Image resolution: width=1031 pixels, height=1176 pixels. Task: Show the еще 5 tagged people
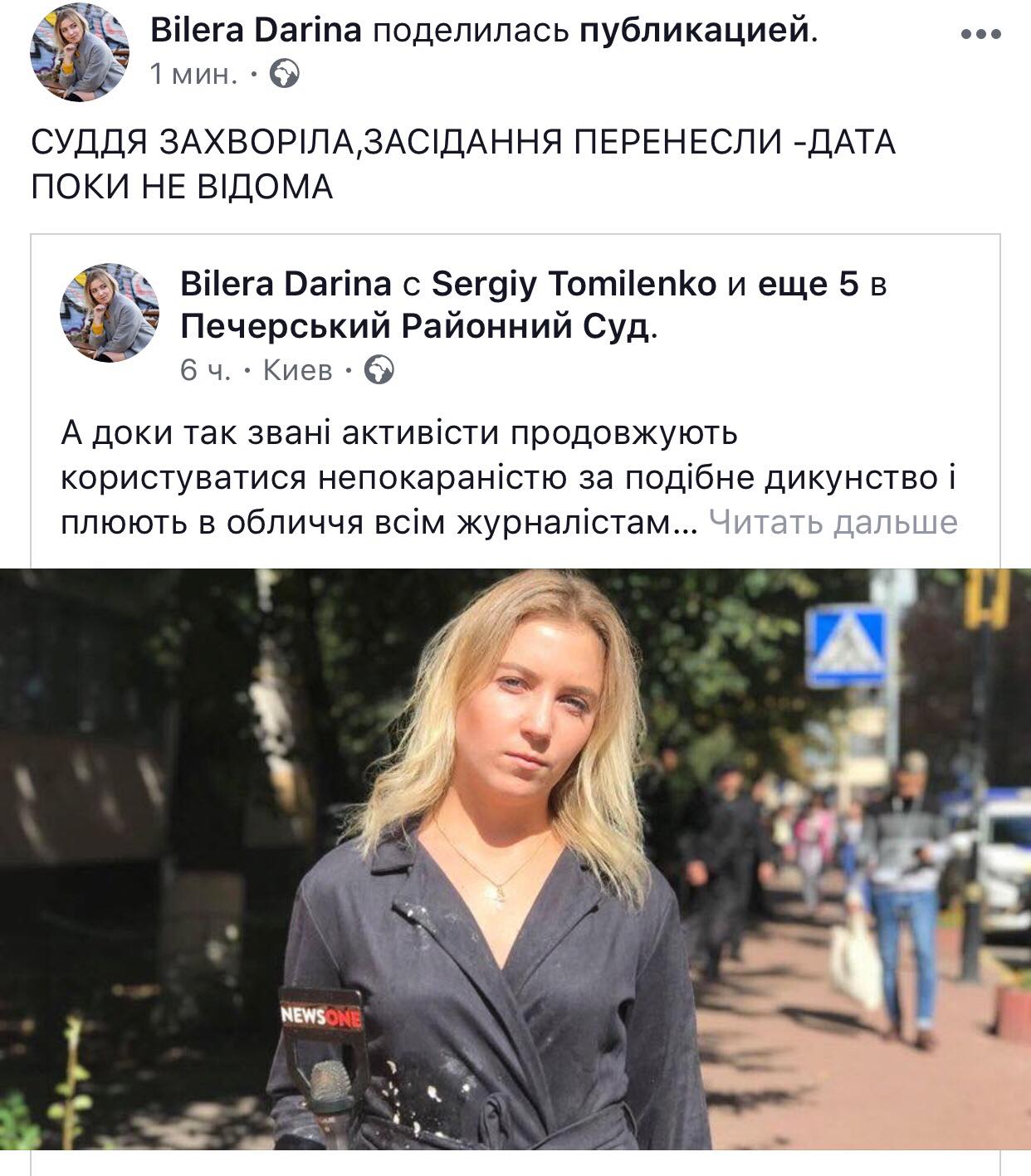[x=808, y=285]
